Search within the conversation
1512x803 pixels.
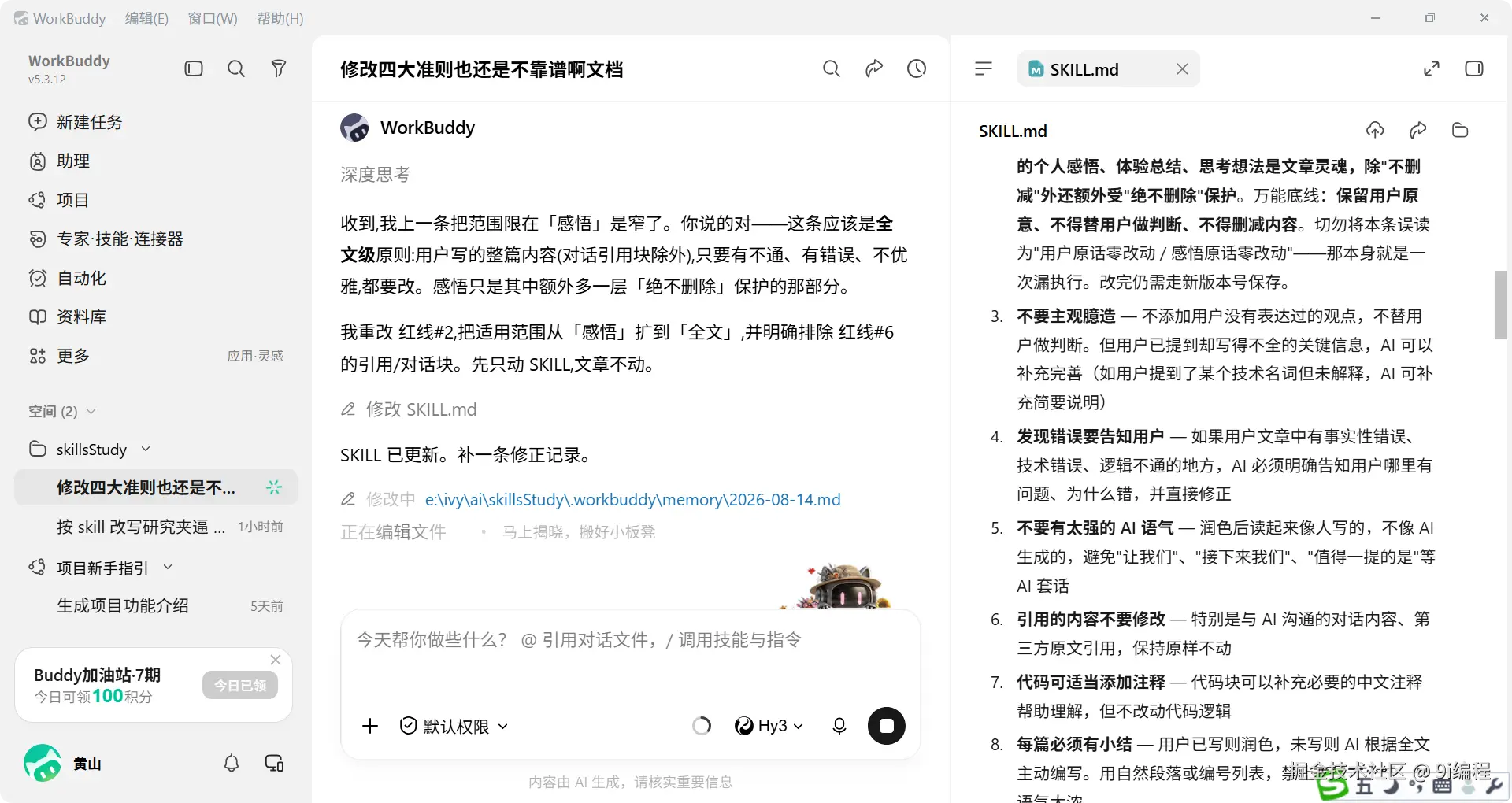point(832,69)
